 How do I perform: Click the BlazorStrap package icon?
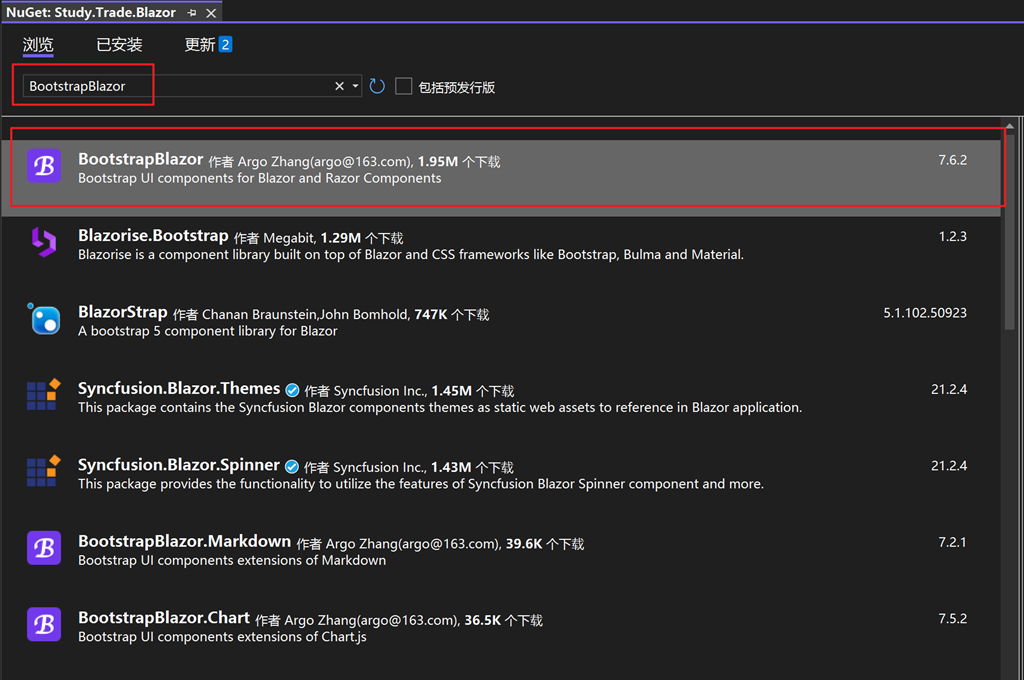(x=44, y=319)
